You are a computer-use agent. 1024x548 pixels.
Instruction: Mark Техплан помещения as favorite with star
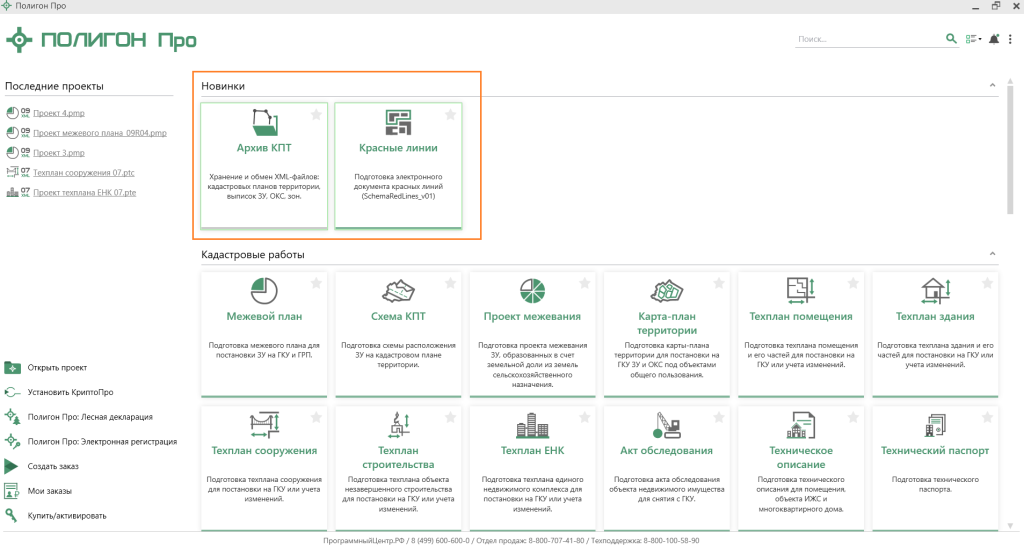(852, 284)
